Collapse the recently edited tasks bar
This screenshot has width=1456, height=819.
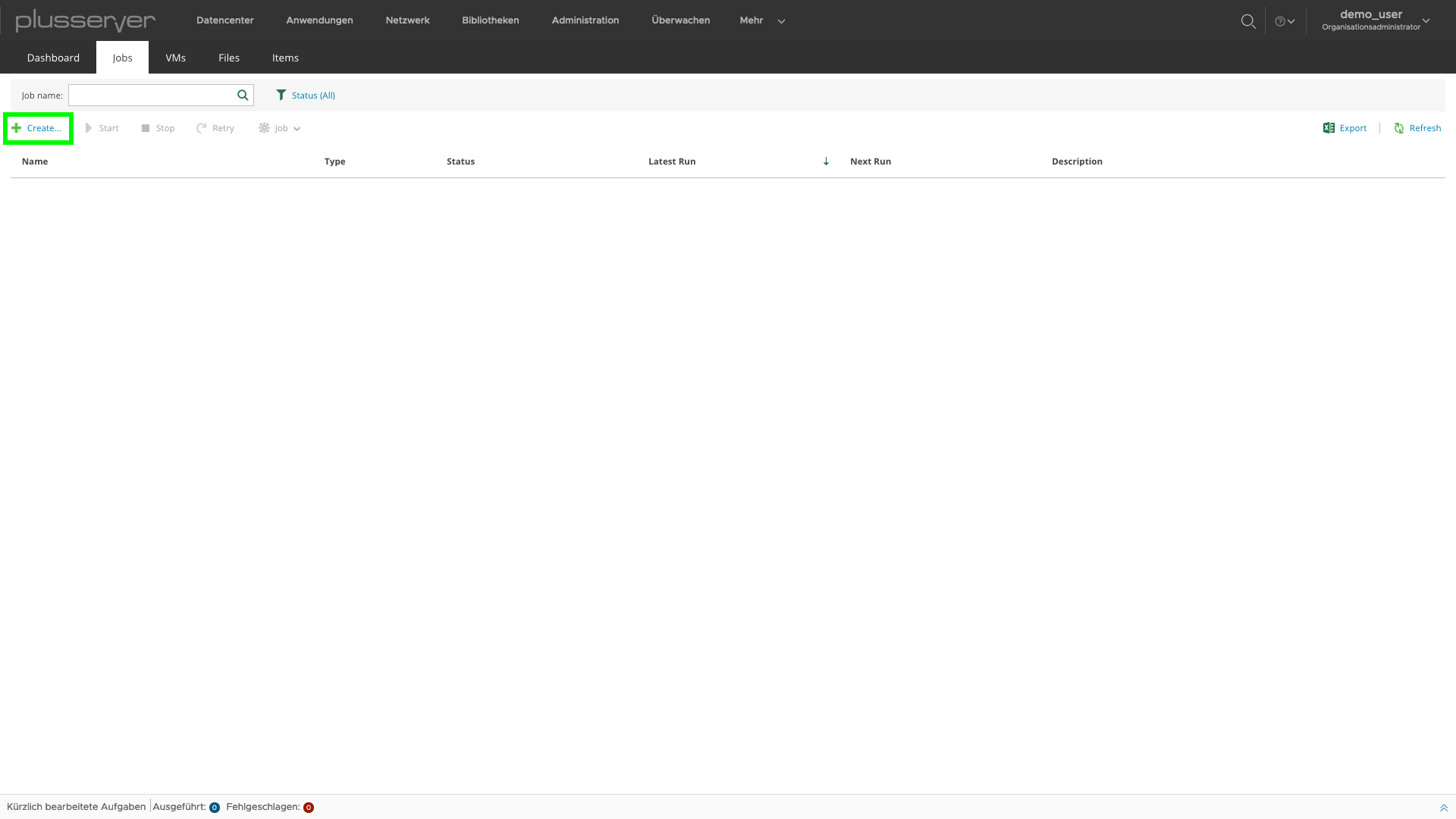coord(1443,807)
